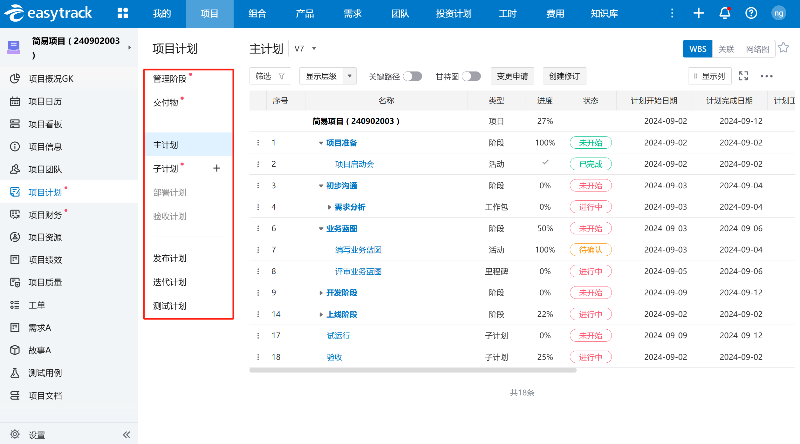Open the three-dots menu beside fullscreen icon
Viewport: 800px width, 444px height.
click(x=766, y=76)
